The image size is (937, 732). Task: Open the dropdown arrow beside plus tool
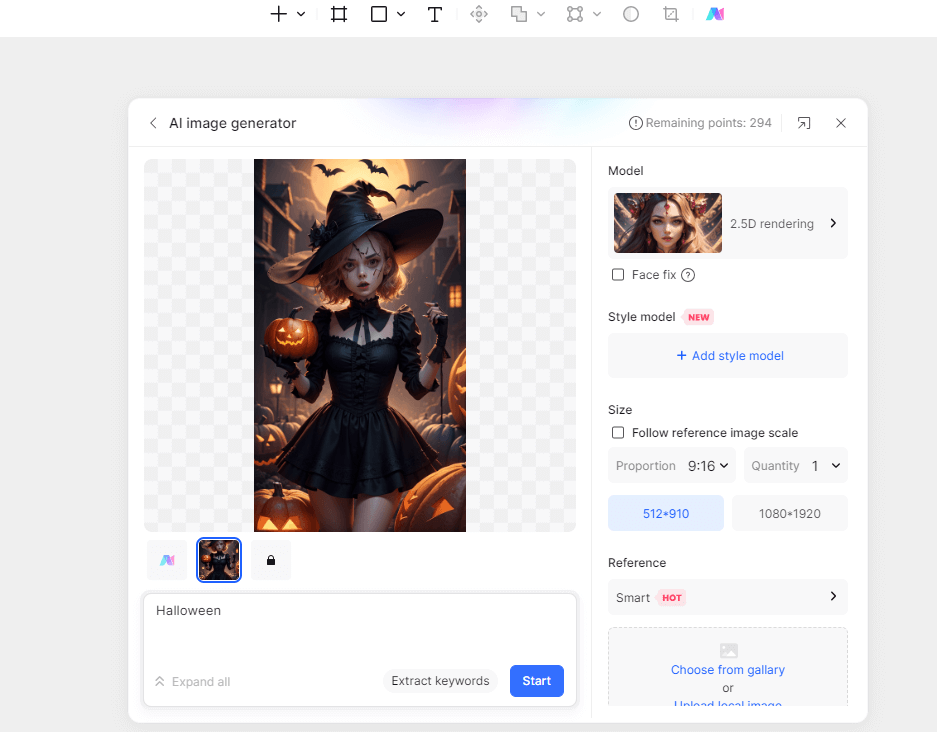tap(301, 14)
